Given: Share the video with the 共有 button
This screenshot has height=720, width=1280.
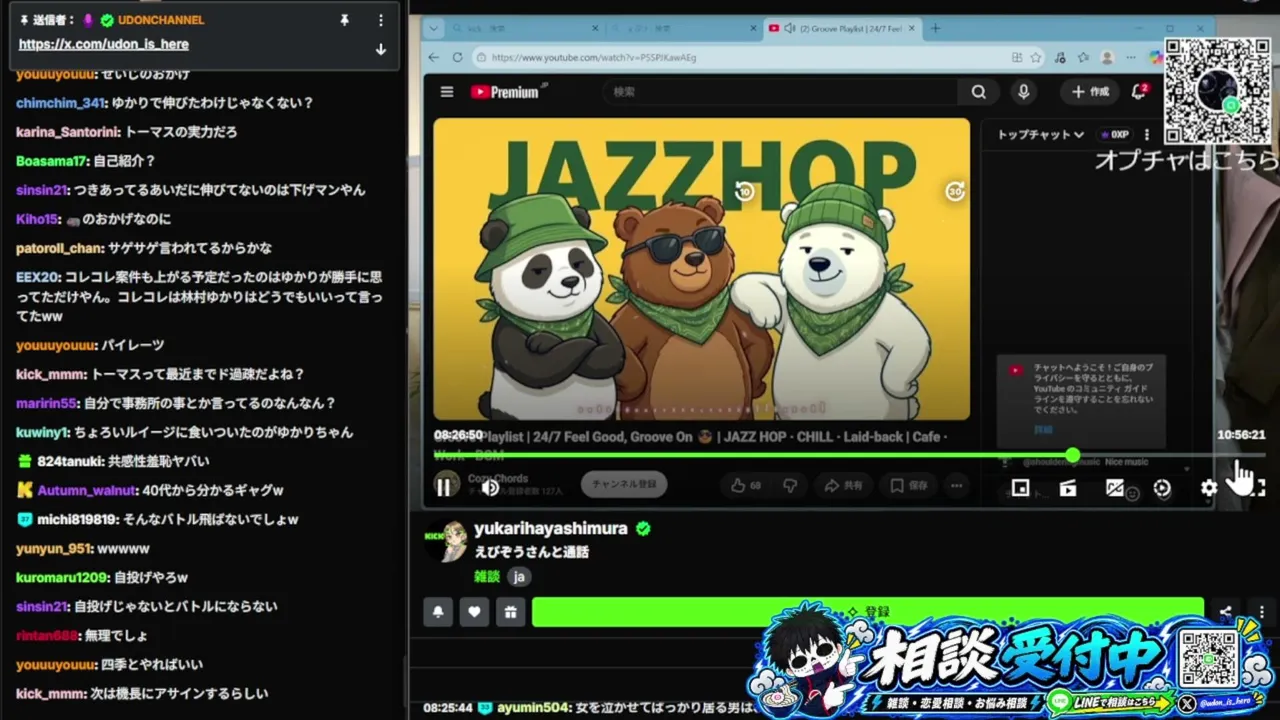Looking at the screenshot, I should pyautogui.click(x=843, y=485).
